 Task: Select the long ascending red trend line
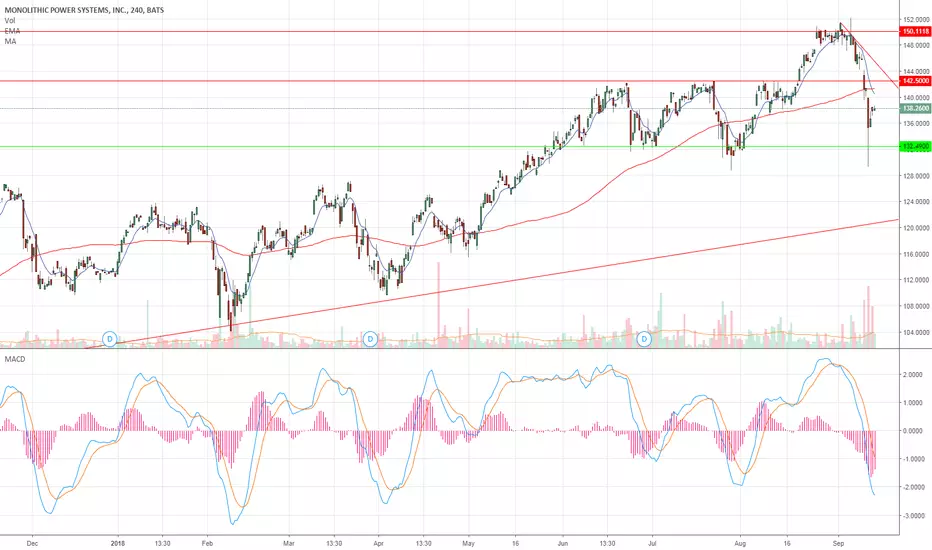(493, 284)
